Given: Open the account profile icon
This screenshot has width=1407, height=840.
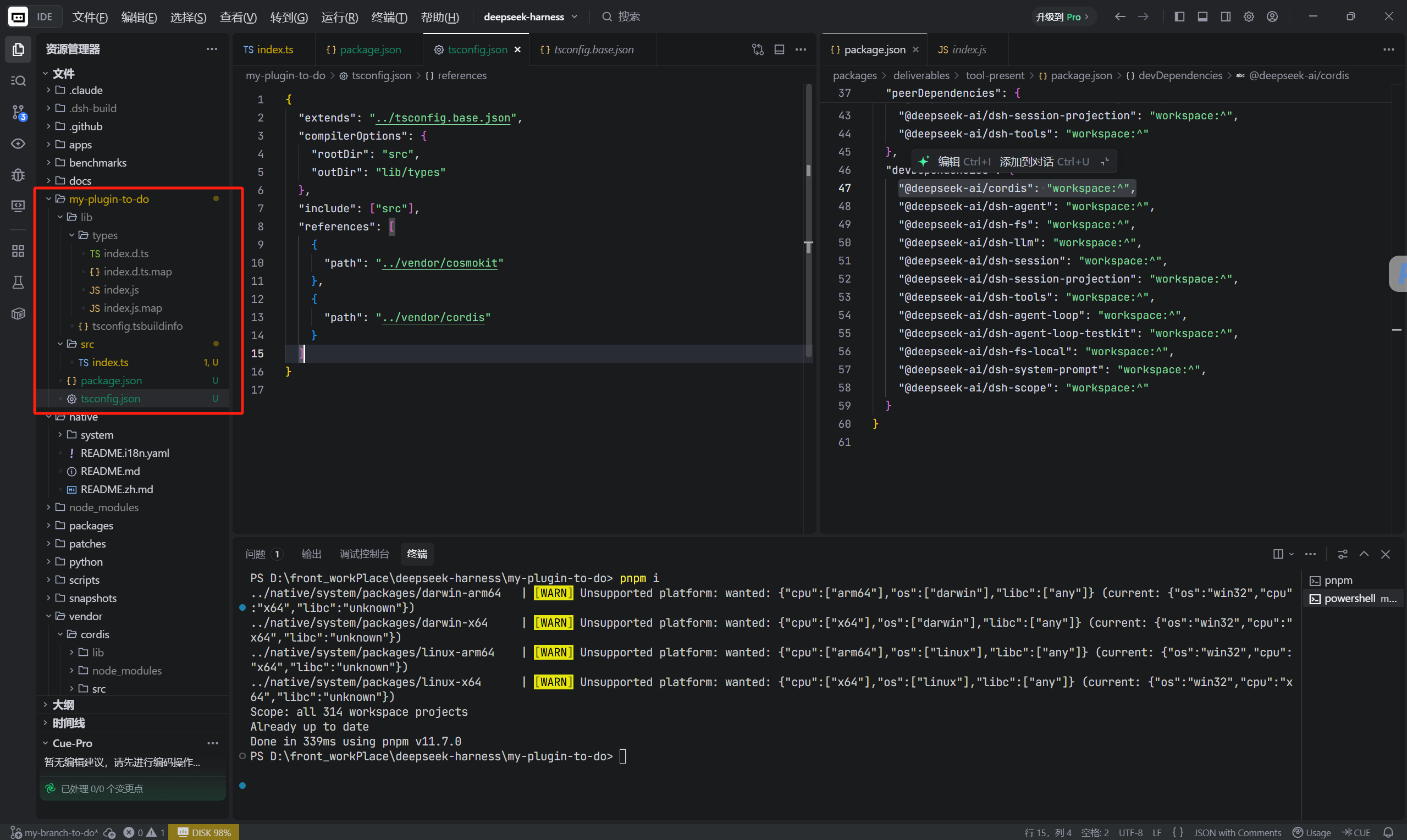Looking at the screenshot, I should (1272, 17).
